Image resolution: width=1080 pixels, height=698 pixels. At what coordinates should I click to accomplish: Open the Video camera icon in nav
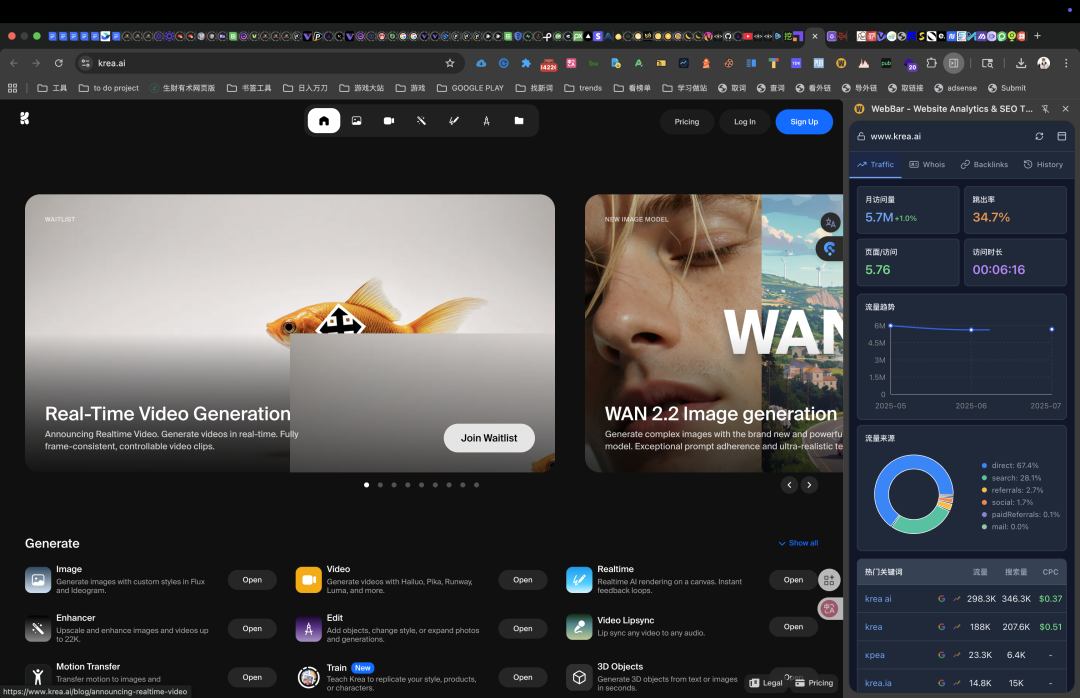point(388,121)
